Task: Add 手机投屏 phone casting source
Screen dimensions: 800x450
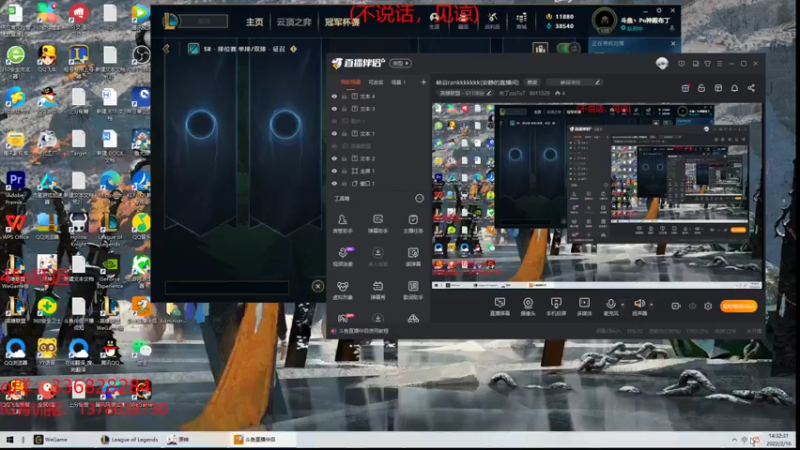Action: (556, 307)
